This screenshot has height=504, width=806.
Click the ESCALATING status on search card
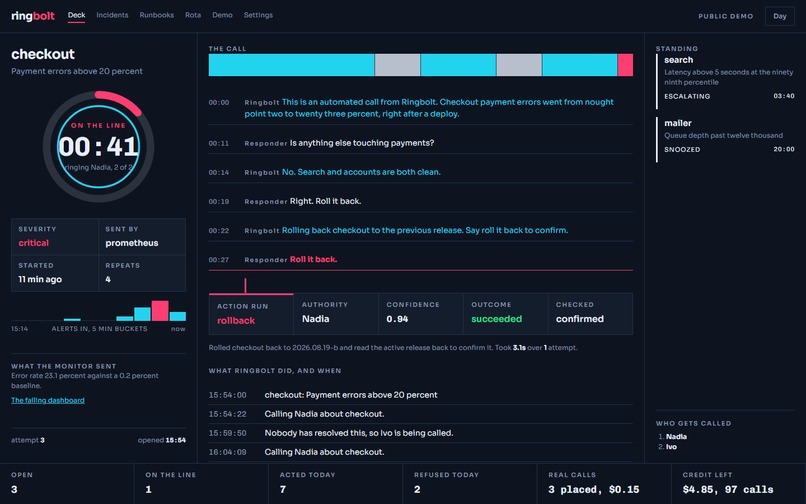point(687,96)
